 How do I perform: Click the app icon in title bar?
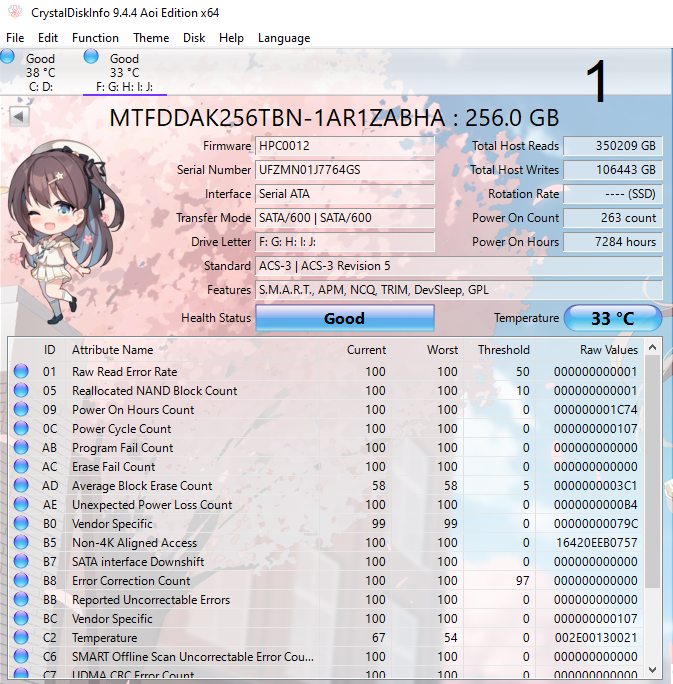(x=13, y=12)
